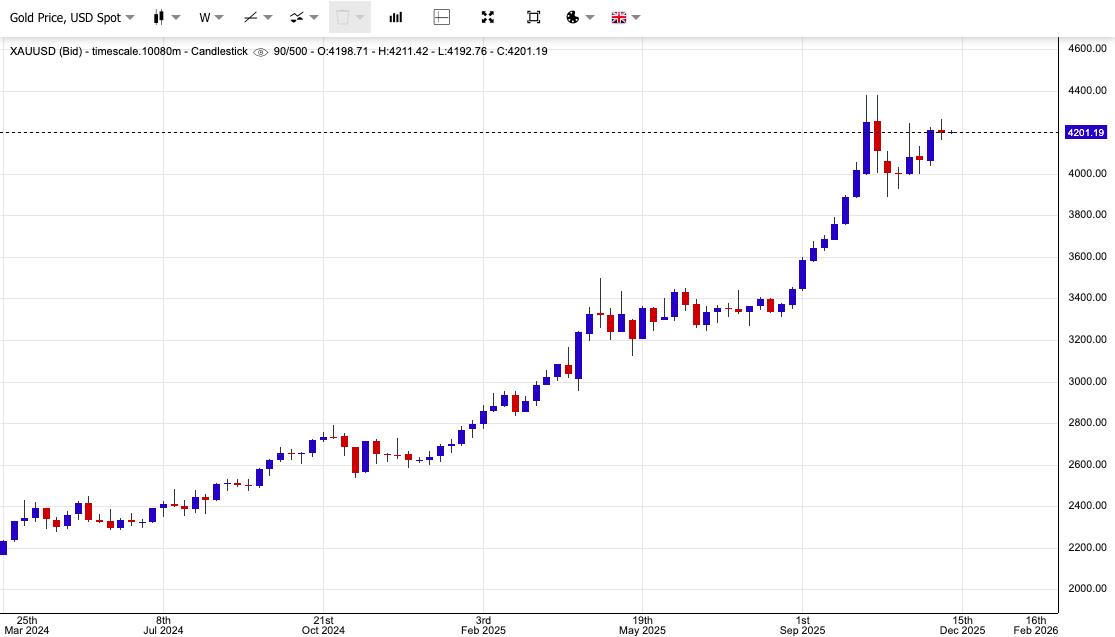Expand the W timeframe dropdown
The width and height of the screenshot is (1115, 637).
pyautogui.click(x=211, y=17)
